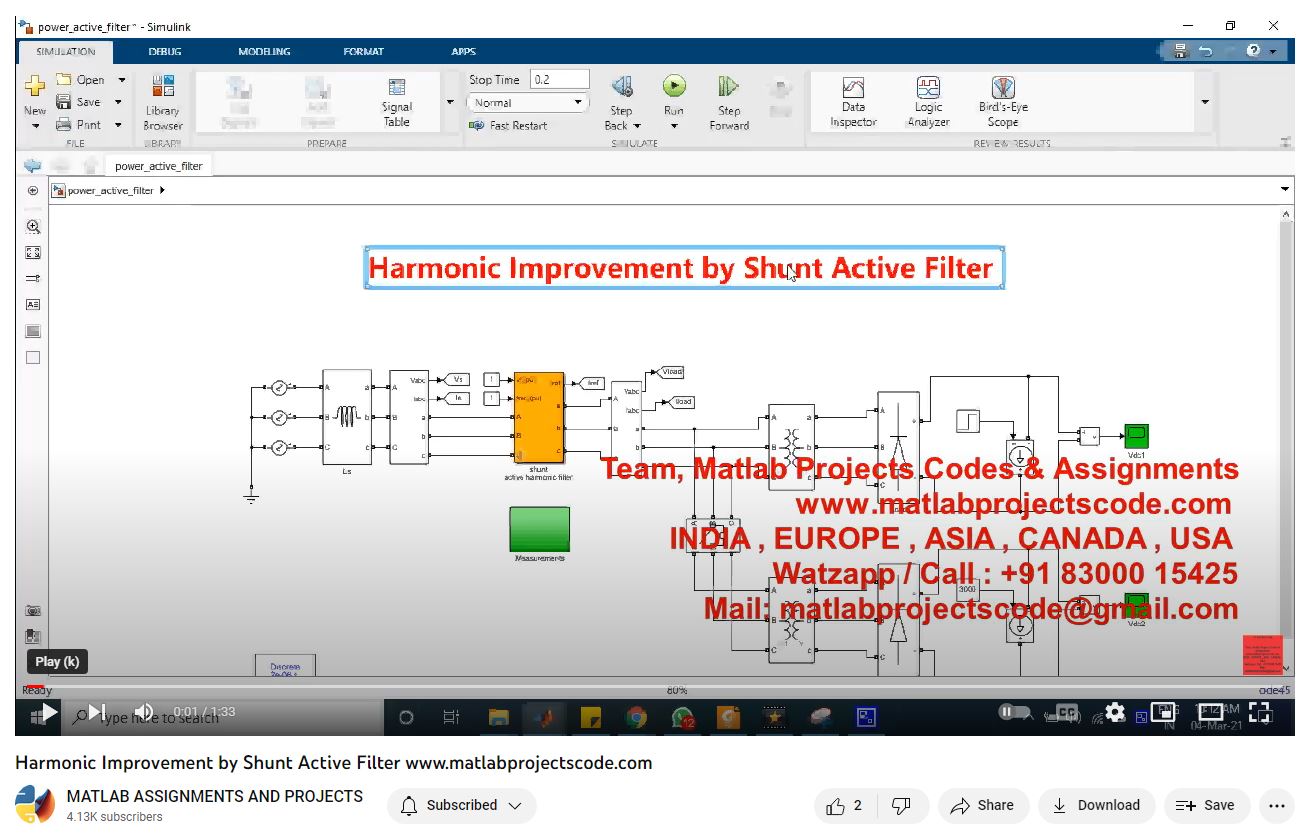Viewport: 1307px width, 836px height.
Task: Open the New dropdown arrow
Action: tap(35, 126)
